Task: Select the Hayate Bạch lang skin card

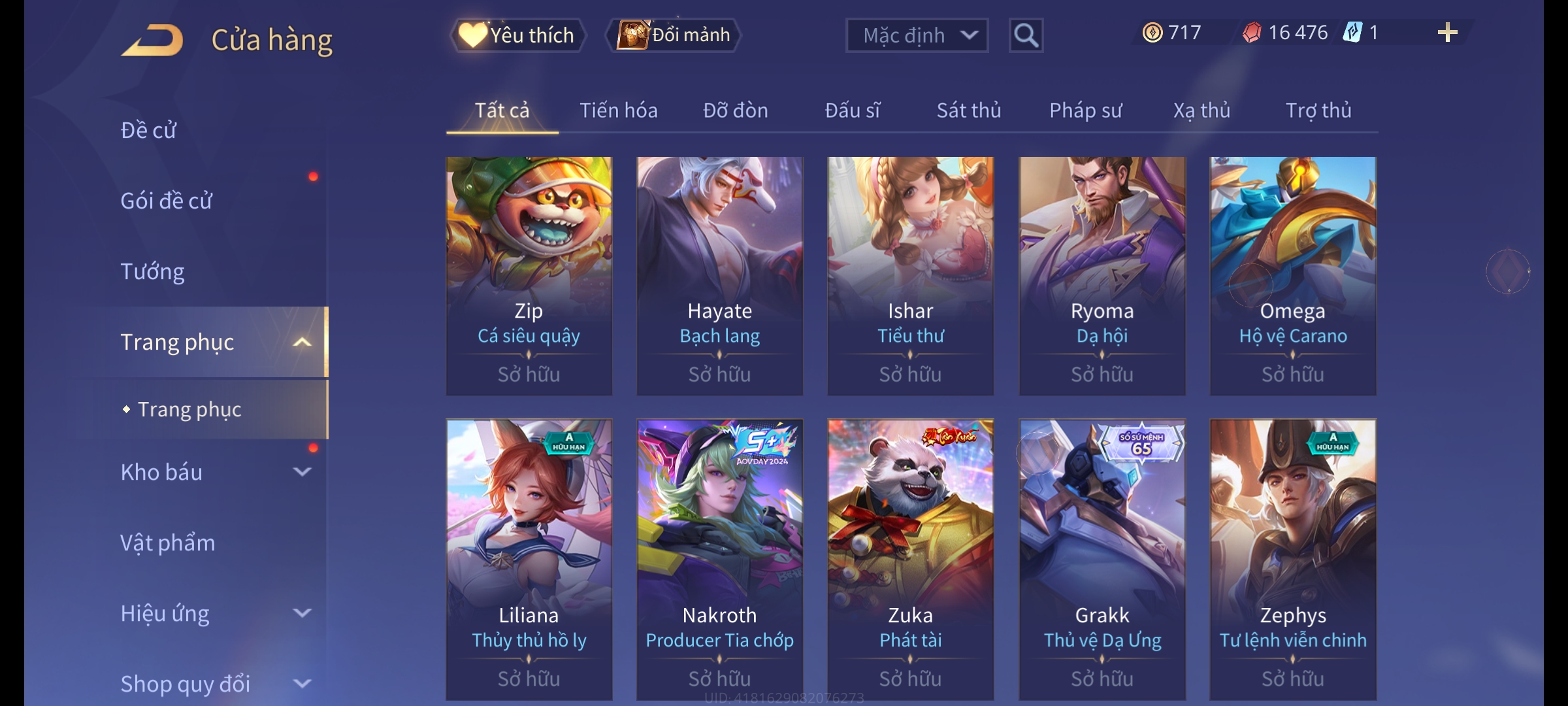Action: click(x=720, y=276)
